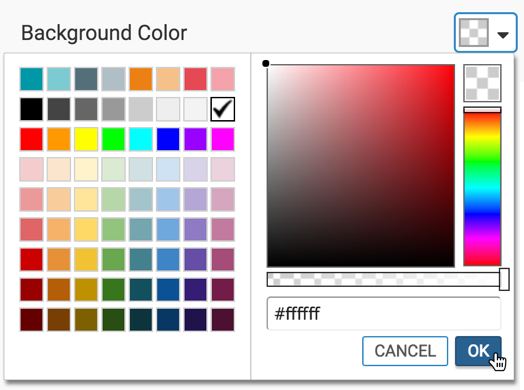Click the OK button

pyautogui.click(x=478, y=351)
